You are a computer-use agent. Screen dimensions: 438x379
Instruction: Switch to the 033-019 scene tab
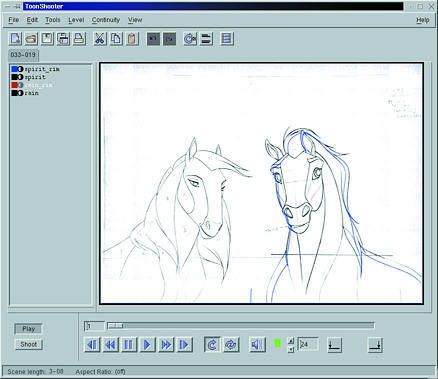(x=23, y=55)
